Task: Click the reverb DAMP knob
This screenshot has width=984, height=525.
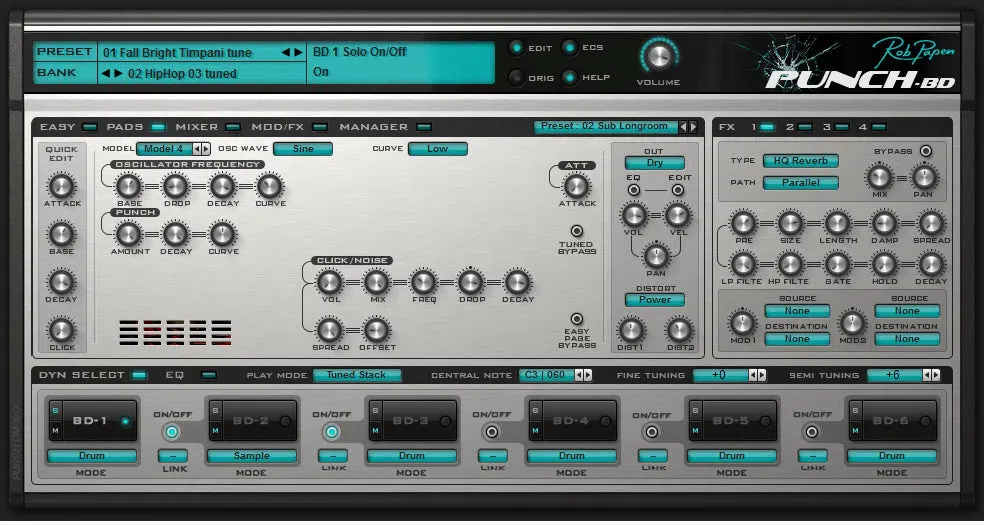Action: tap(885, 223)
